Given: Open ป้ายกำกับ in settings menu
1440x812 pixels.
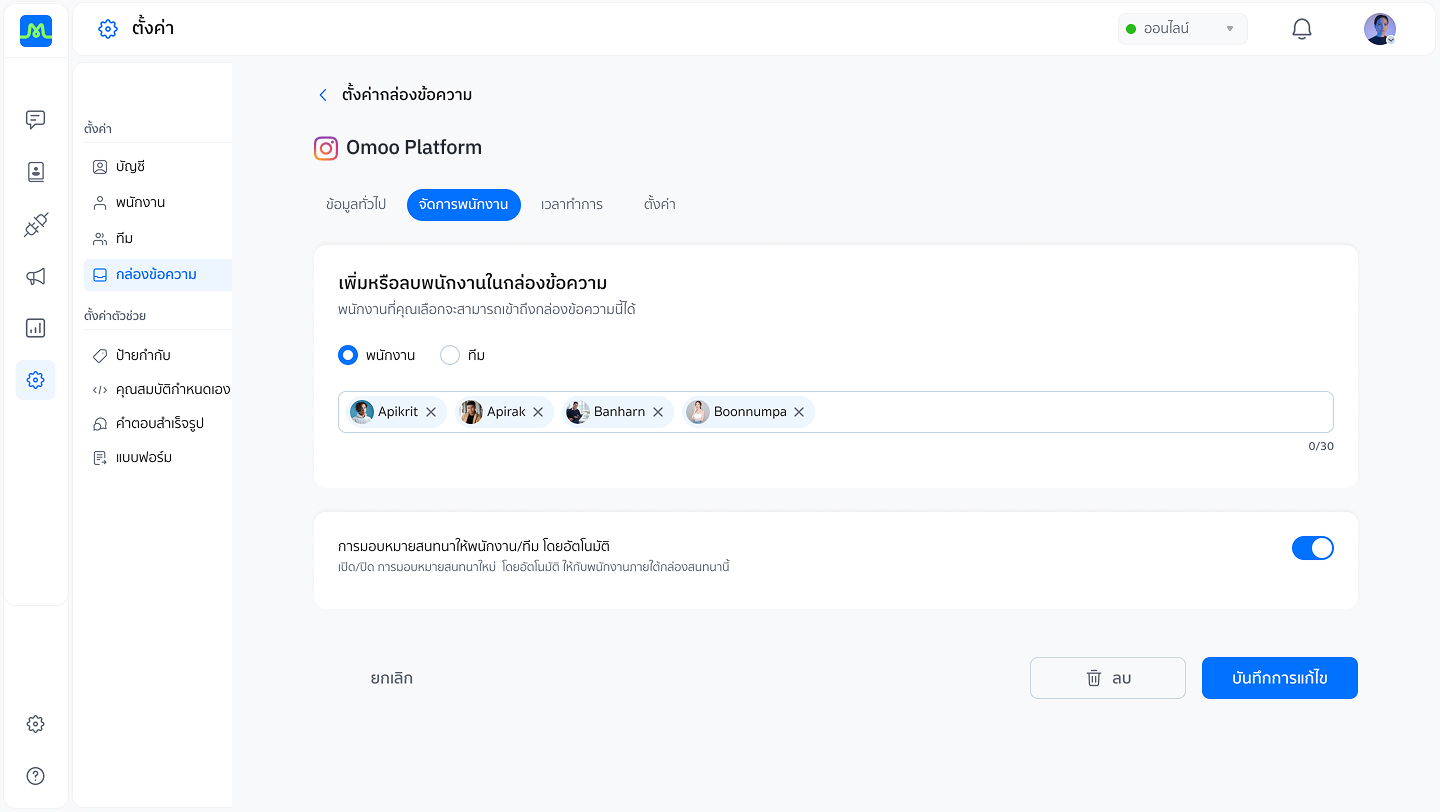Looking at the screenshot, I should click(158, 356).
